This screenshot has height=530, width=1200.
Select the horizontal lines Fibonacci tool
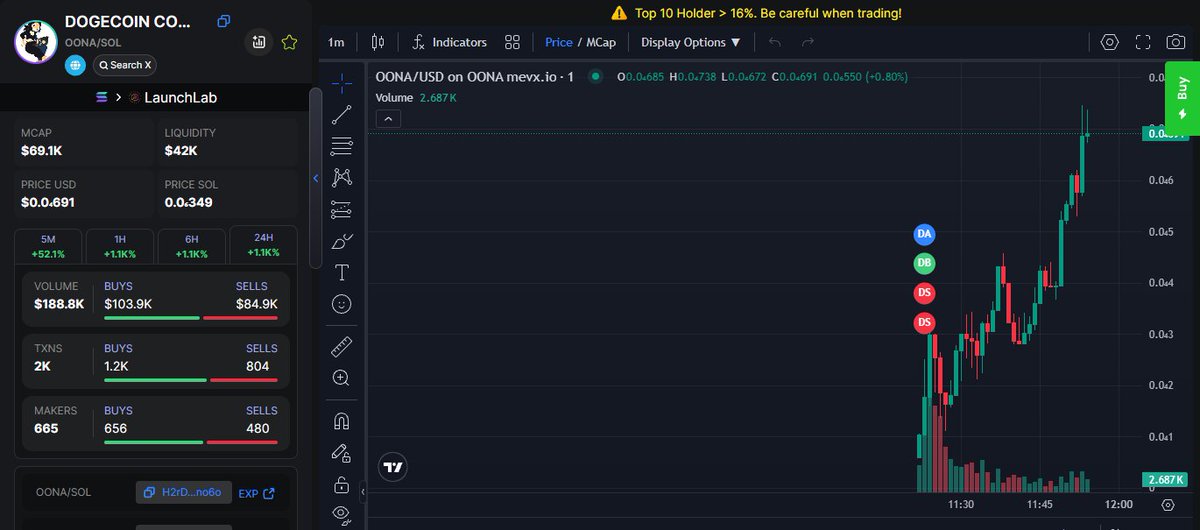pyautogui.click(x=342, y=146)
